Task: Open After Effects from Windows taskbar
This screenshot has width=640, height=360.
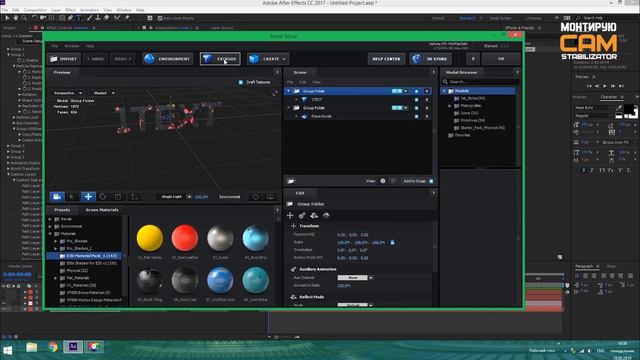Action: (x=73, y=347)
